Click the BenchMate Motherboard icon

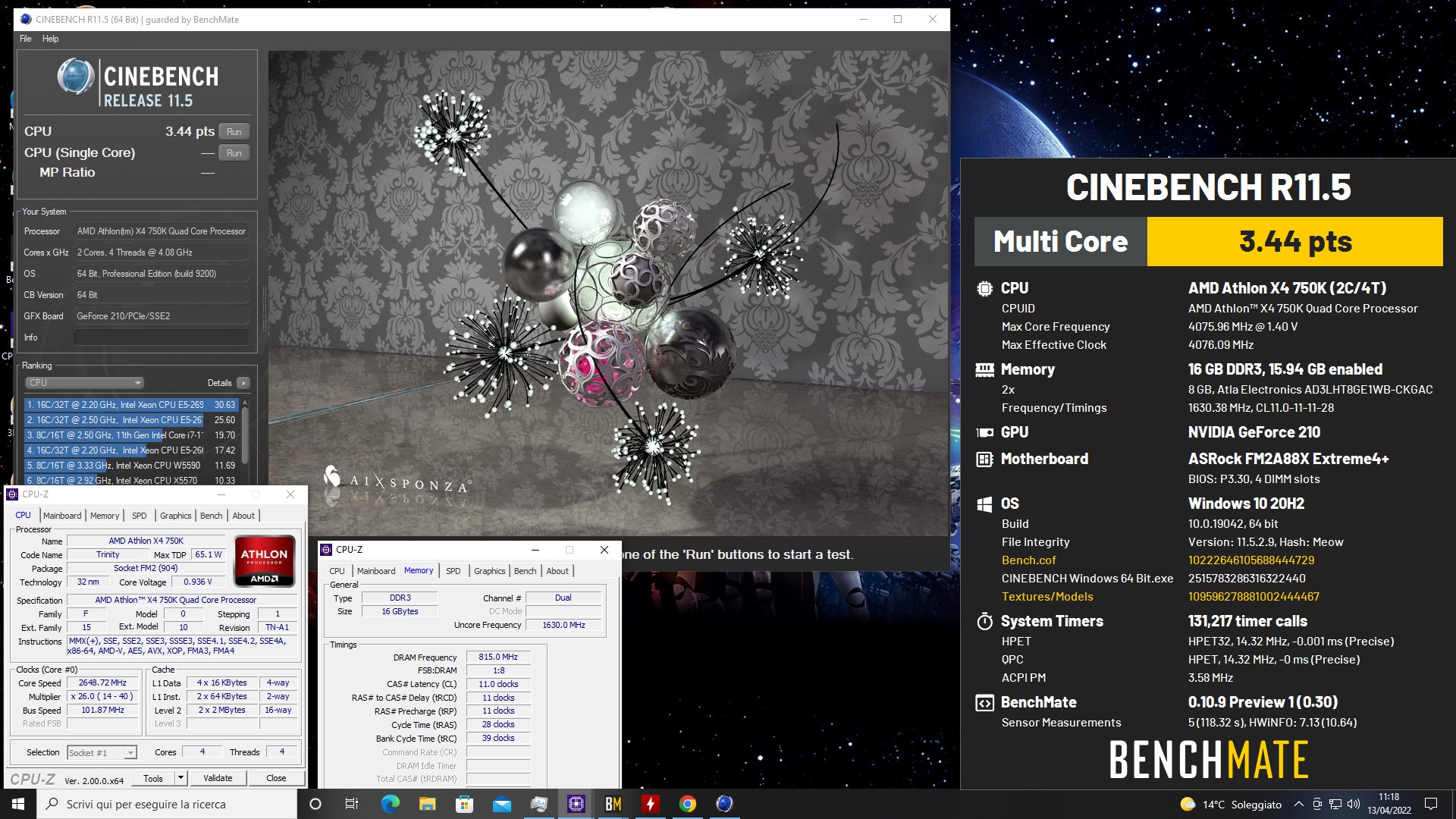pos(984,460)
